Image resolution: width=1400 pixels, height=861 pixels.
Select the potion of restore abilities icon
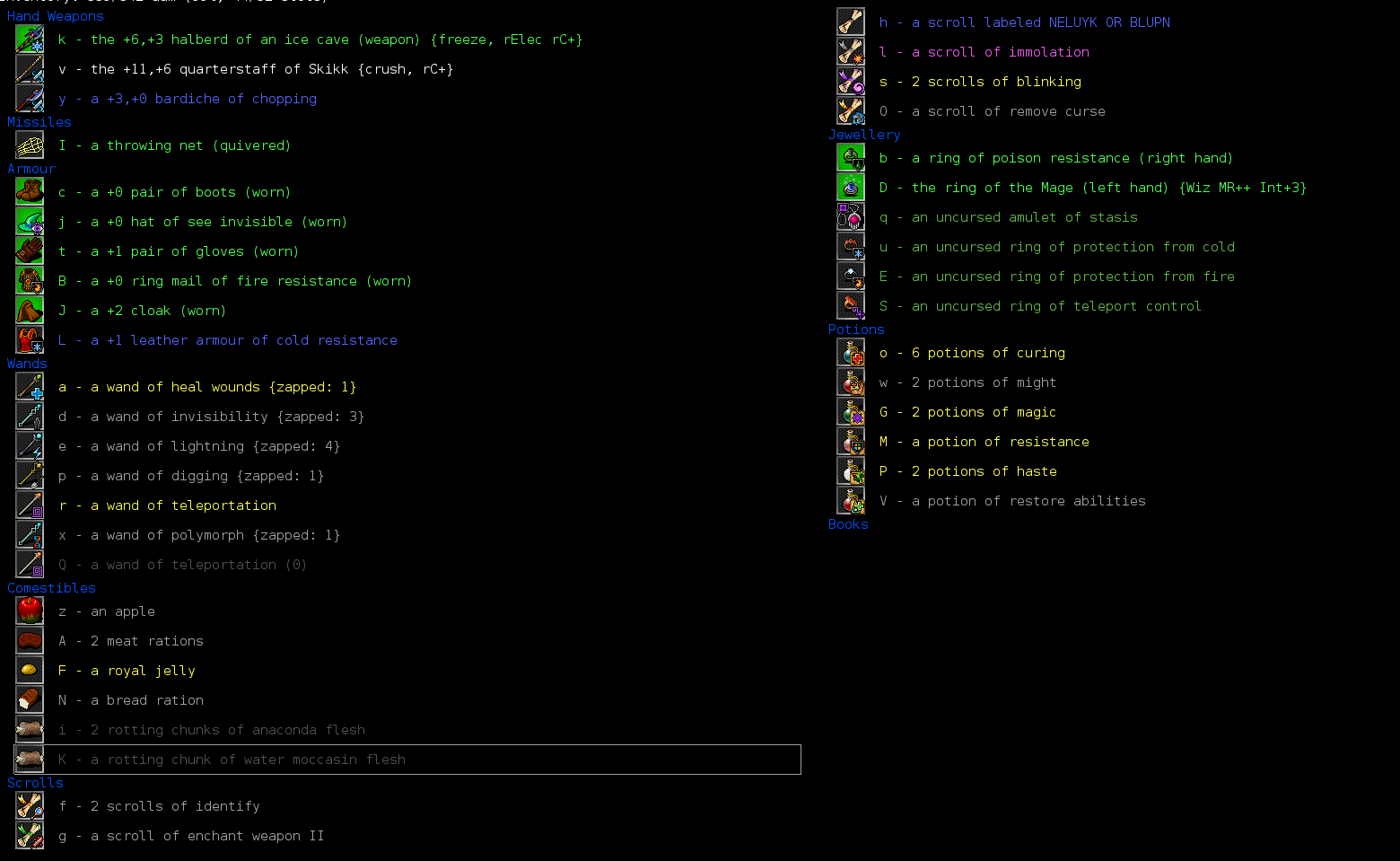pyautogui.click(x=851, y=501)
